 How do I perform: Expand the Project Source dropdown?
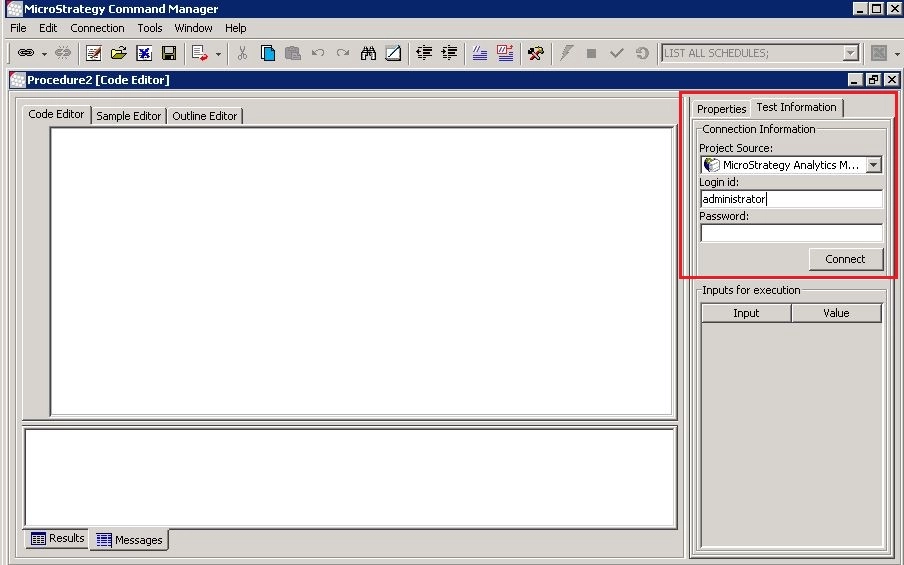point(873,165)
